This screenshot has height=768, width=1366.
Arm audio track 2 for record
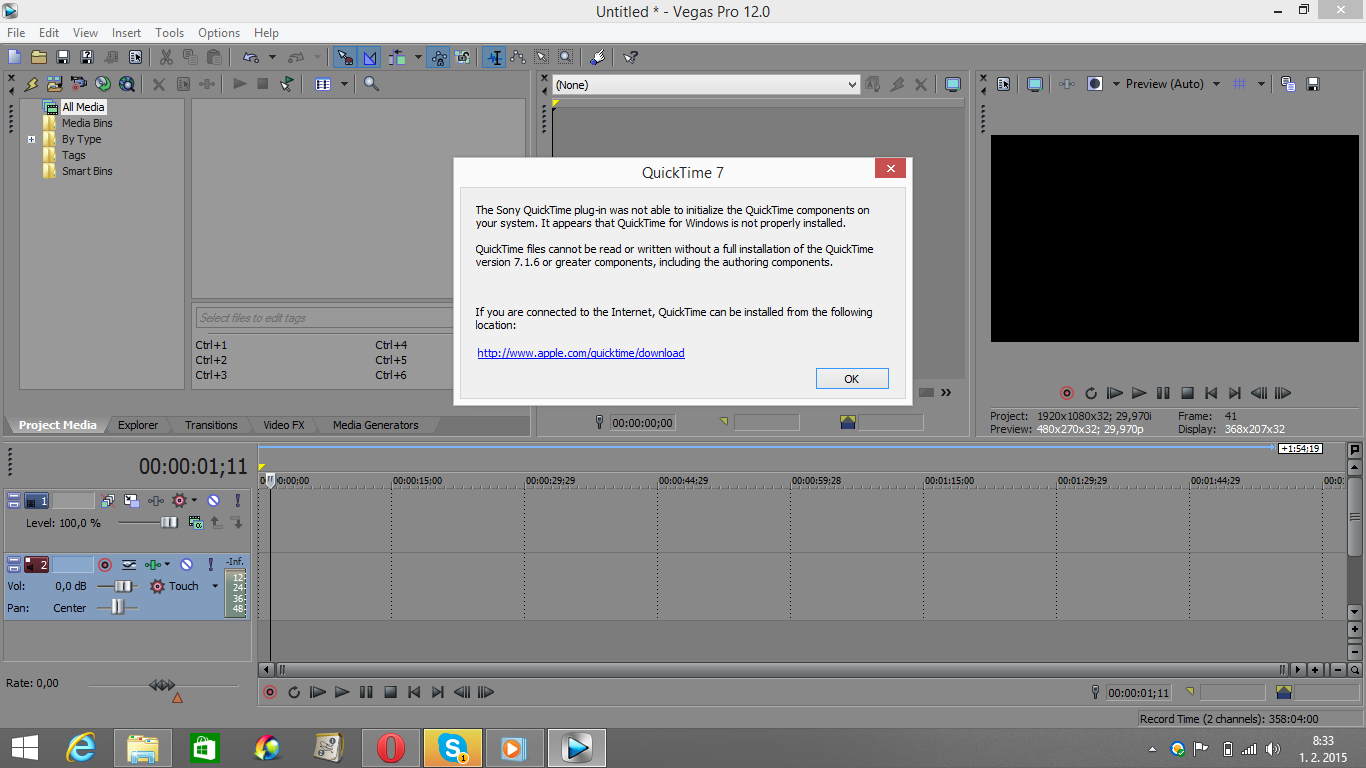(104, 565)
